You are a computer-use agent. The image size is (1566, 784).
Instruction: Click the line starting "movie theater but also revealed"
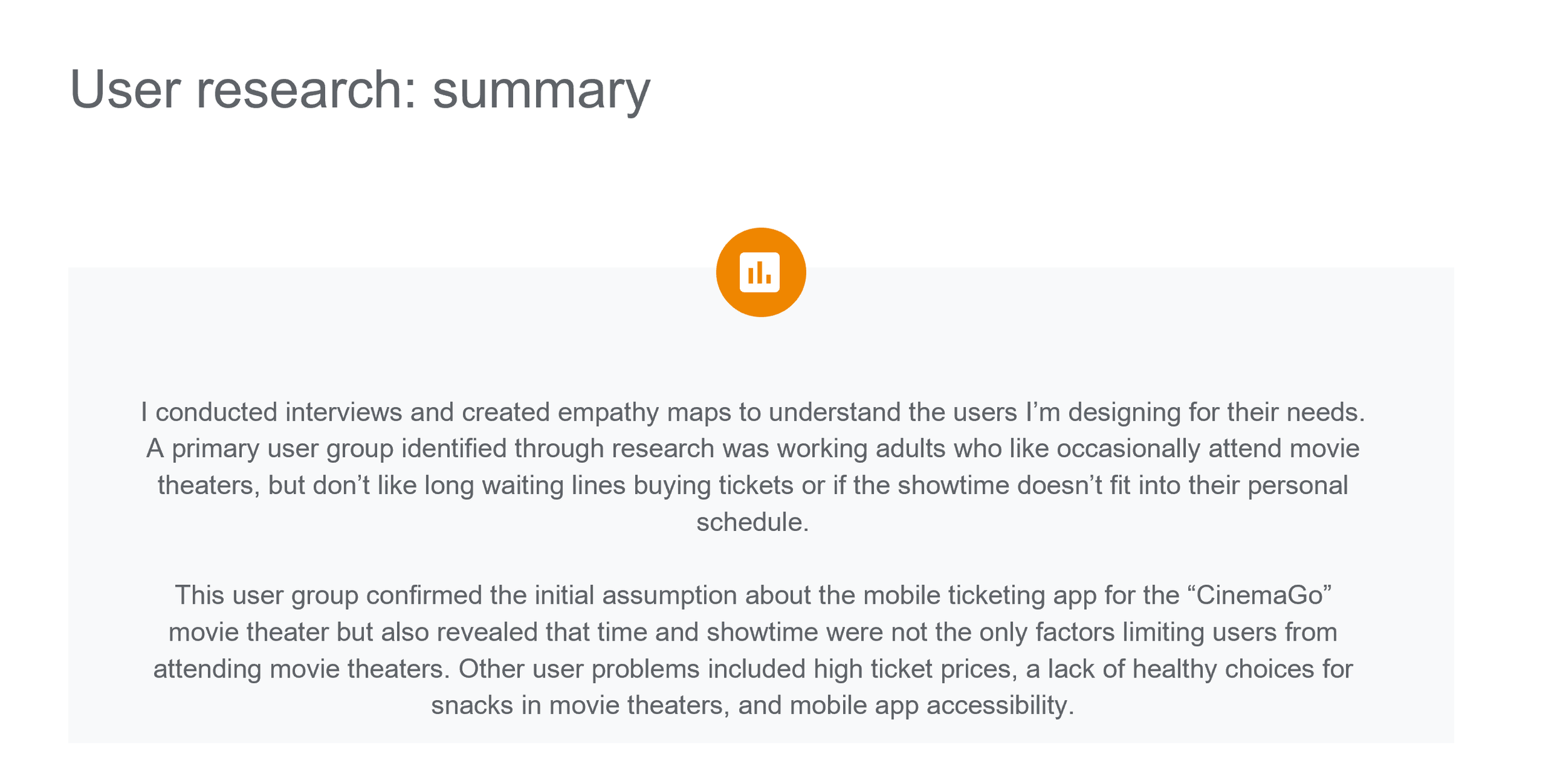pyautogui.click(x=753, y=632)
